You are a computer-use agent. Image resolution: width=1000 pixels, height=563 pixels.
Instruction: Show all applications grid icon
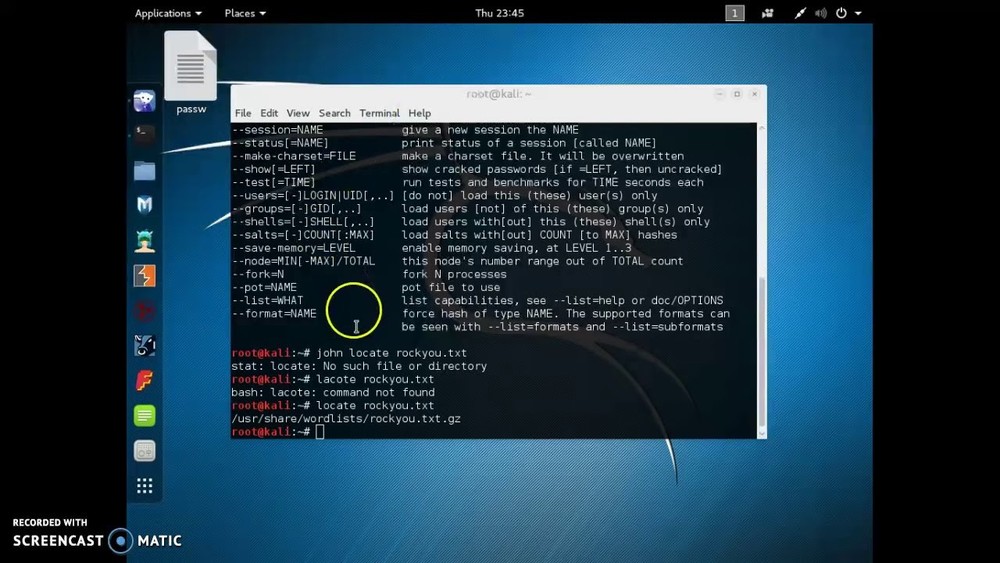(145, 486)
